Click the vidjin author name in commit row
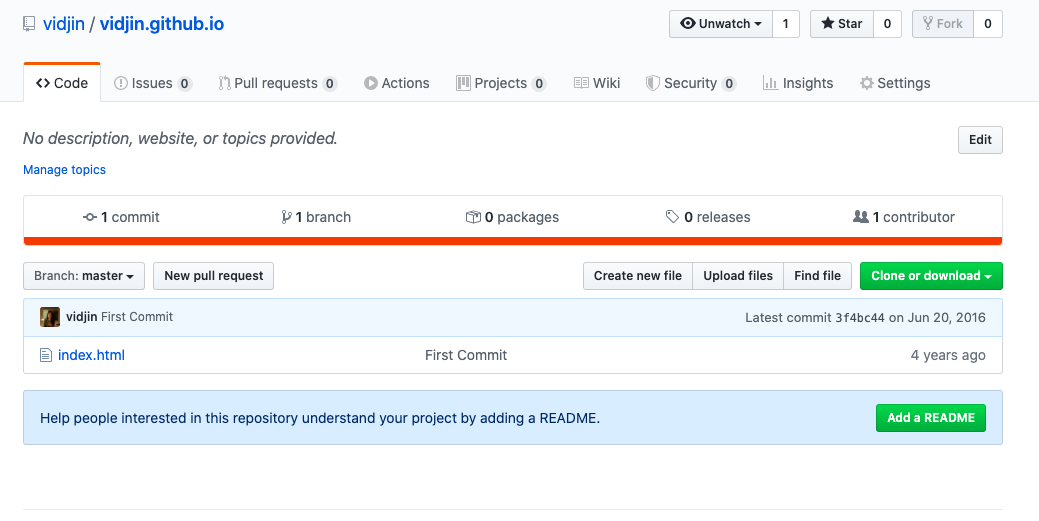 (82, 317)
